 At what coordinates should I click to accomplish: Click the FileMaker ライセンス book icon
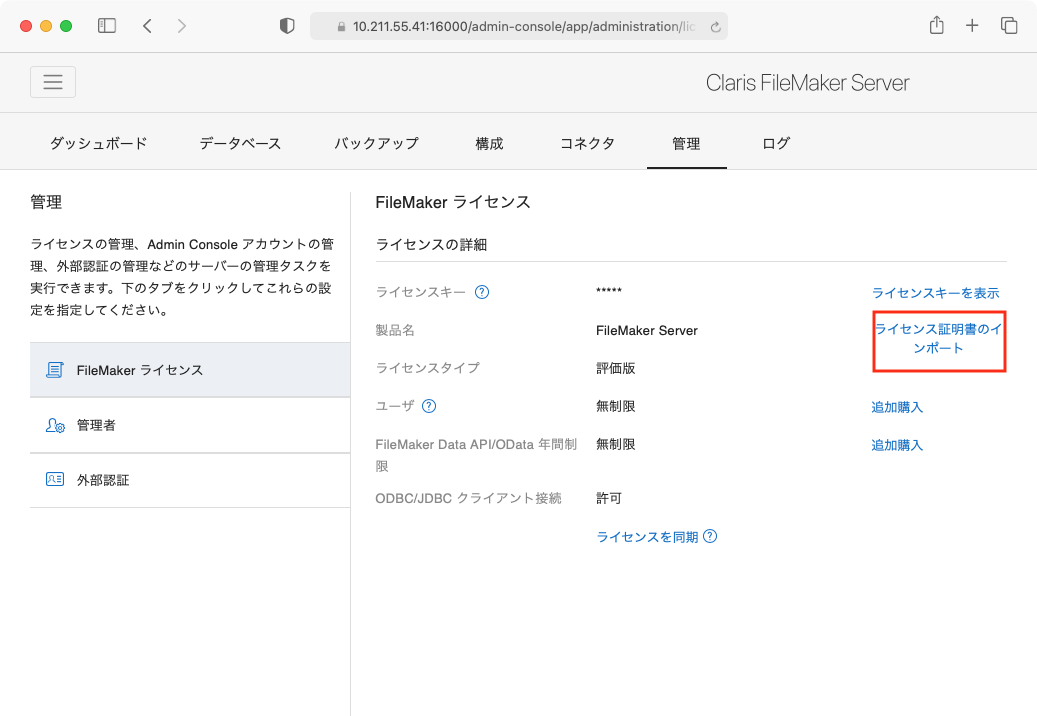pyautogui.click(x=55, y=369)
